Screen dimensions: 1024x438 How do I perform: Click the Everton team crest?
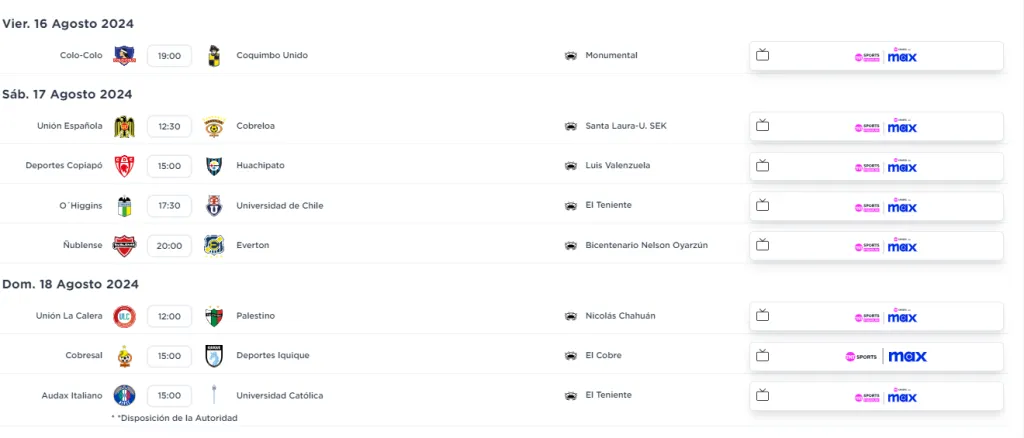tap(213, 246)
